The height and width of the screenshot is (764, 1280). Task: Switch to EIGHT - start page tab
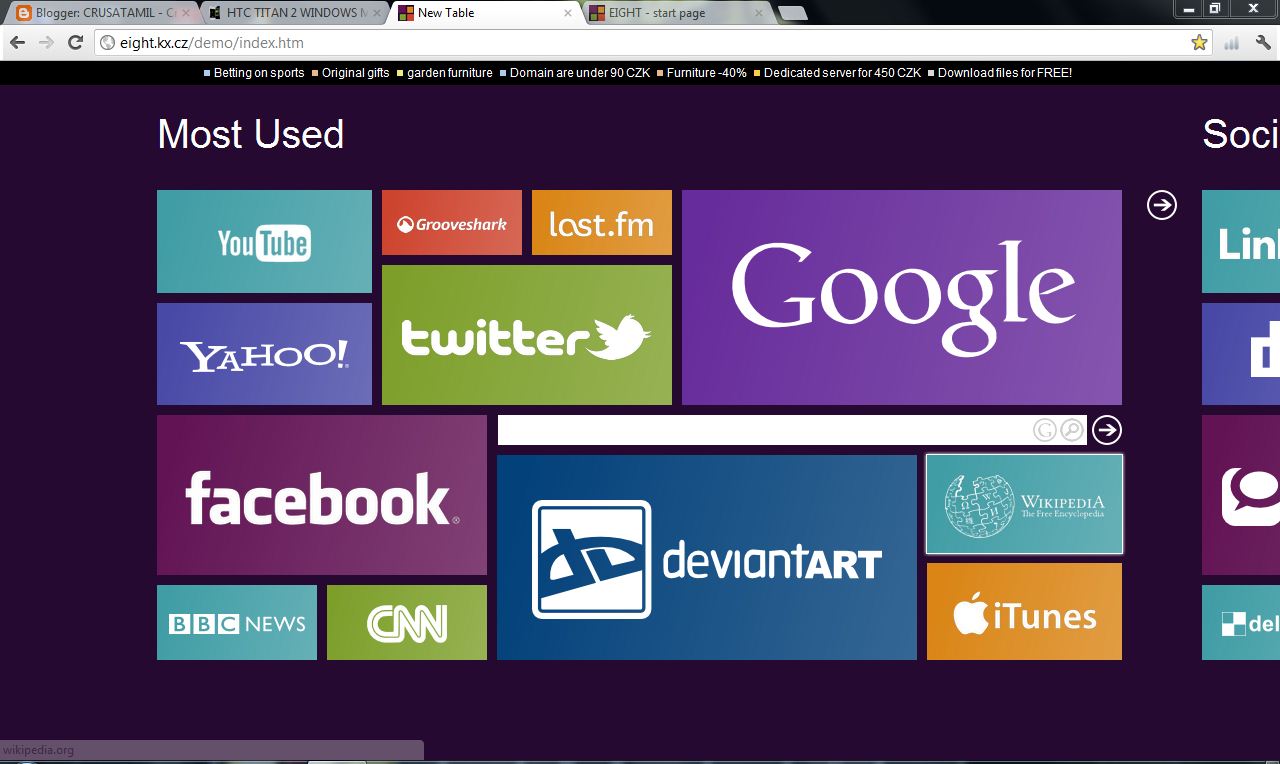tap(676, 13)
